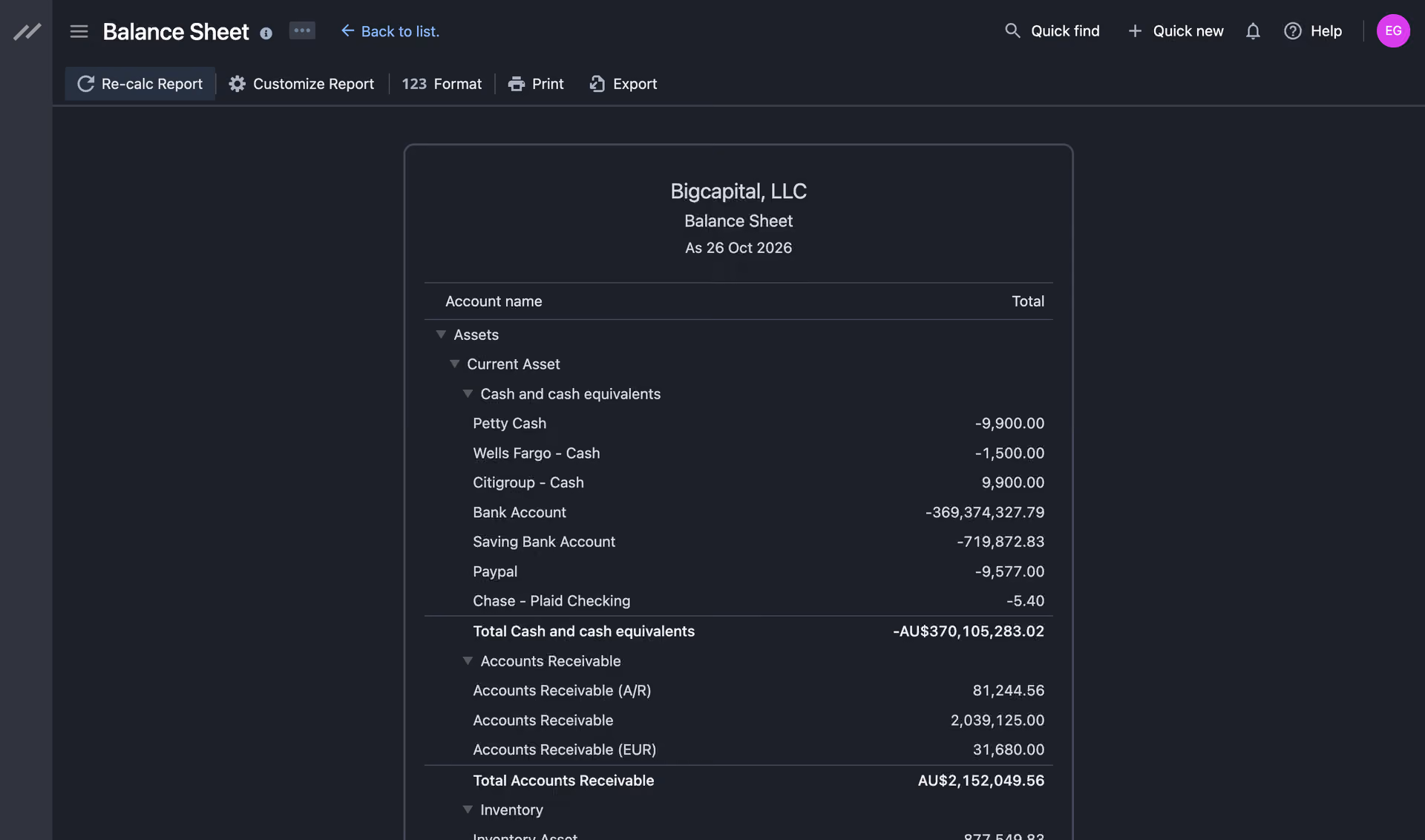Collapse the Current Asset group
Screen dimensions: 1425x840
point(454,364)
